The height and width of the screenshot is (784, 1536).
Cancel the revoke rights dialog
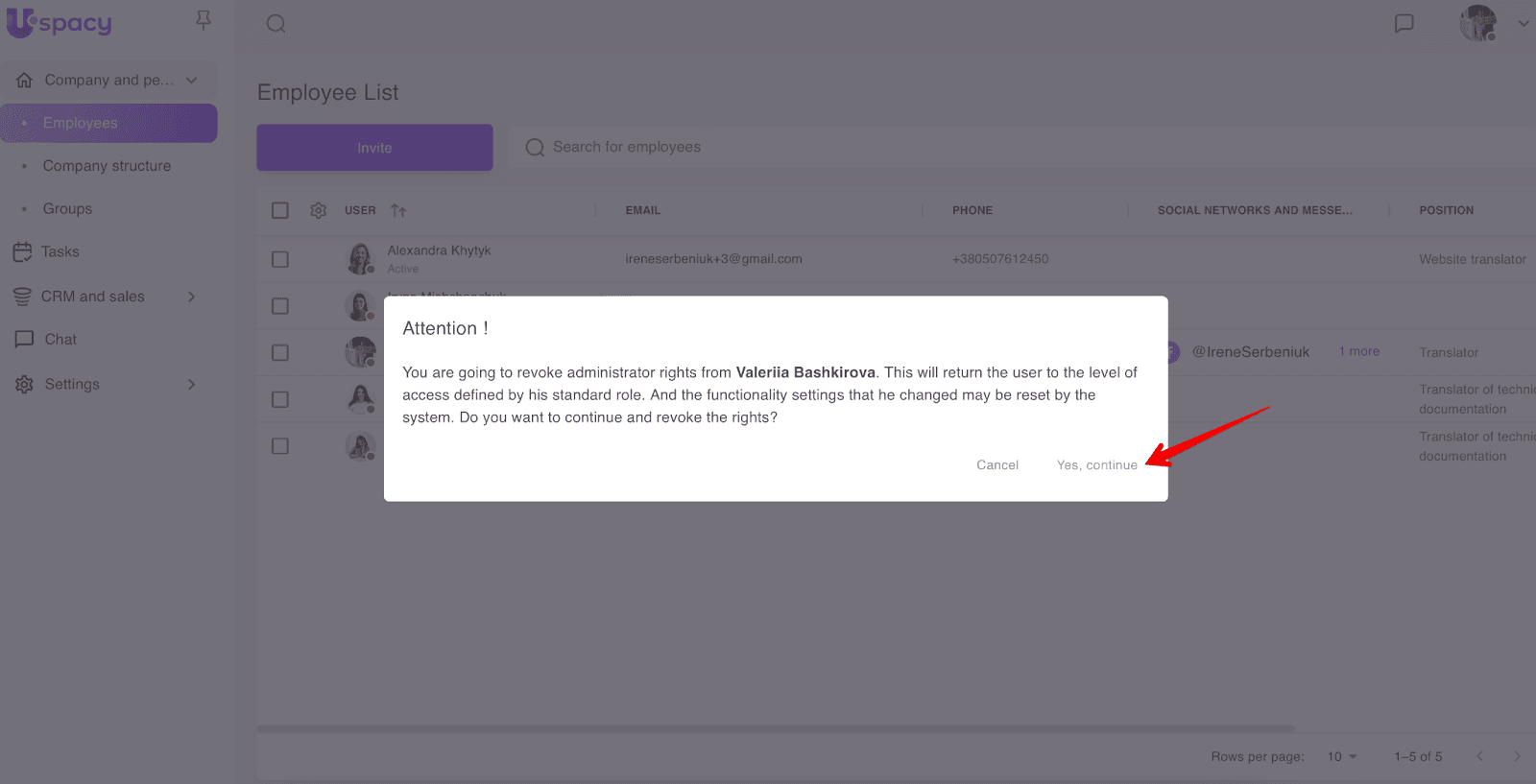coord(997,465)
